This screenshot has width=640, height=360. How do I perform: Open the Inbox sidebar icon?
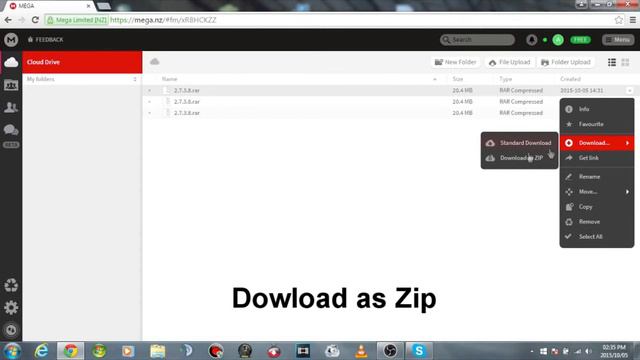point(11,85)
